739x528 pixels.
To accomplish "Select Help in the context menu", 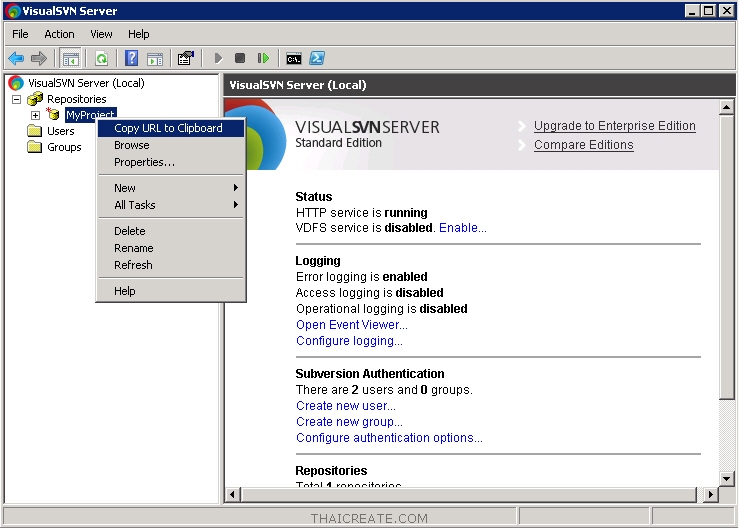I will click(x=171, y=291).
